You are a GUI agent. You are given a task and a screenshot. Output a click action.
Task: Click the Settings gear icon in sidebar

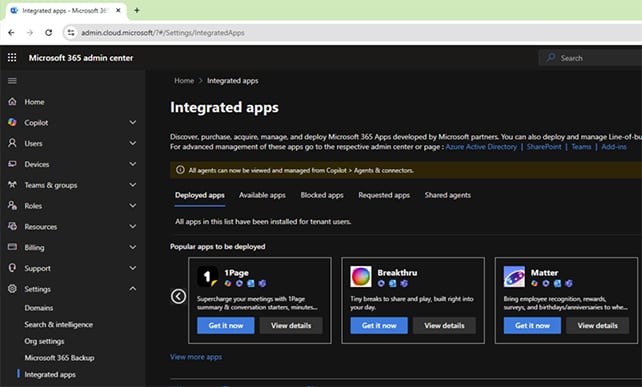[x=12, y=289]
